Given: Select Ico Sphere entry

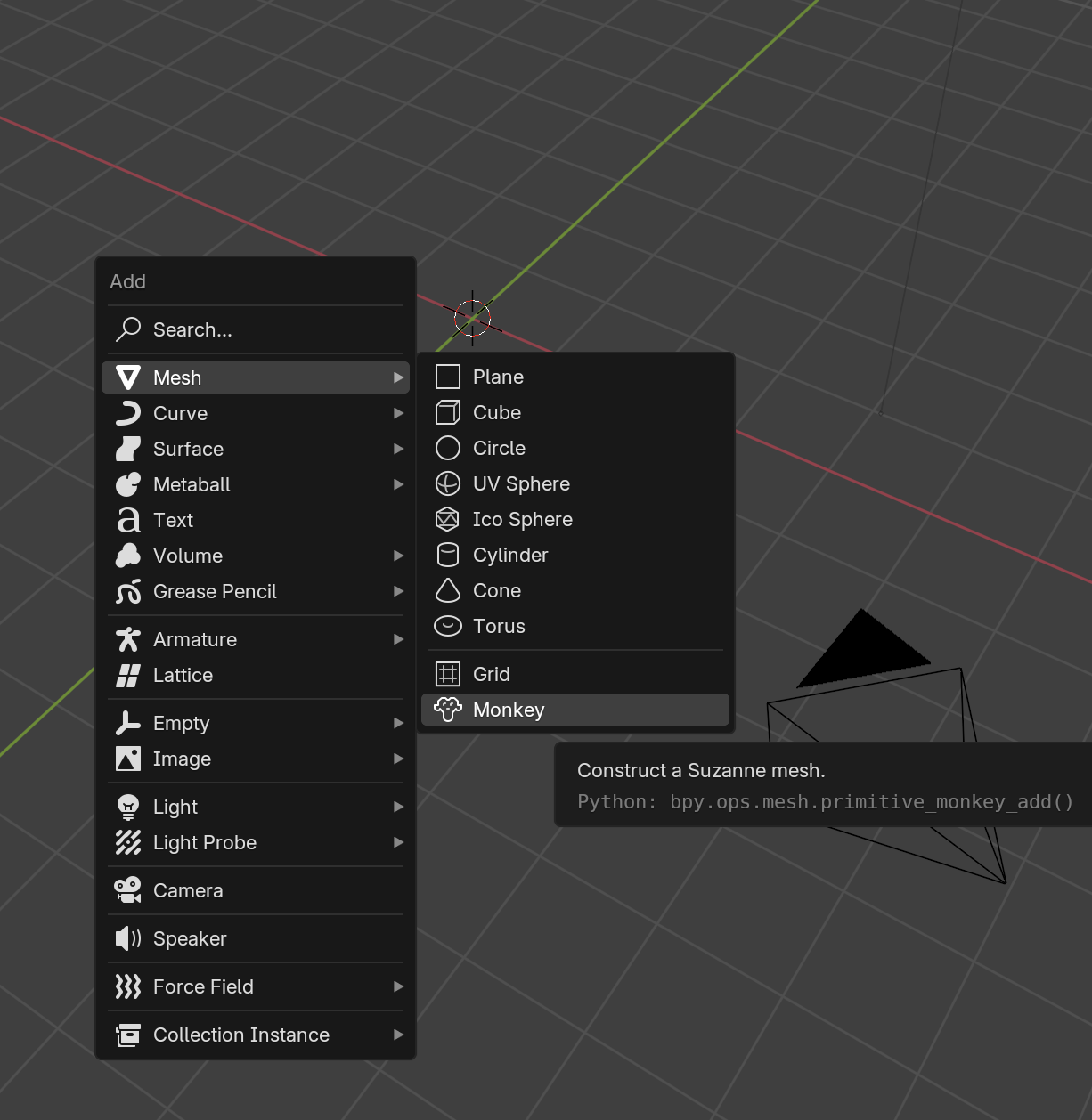Looking at the screenshot, I should [575, 519].
